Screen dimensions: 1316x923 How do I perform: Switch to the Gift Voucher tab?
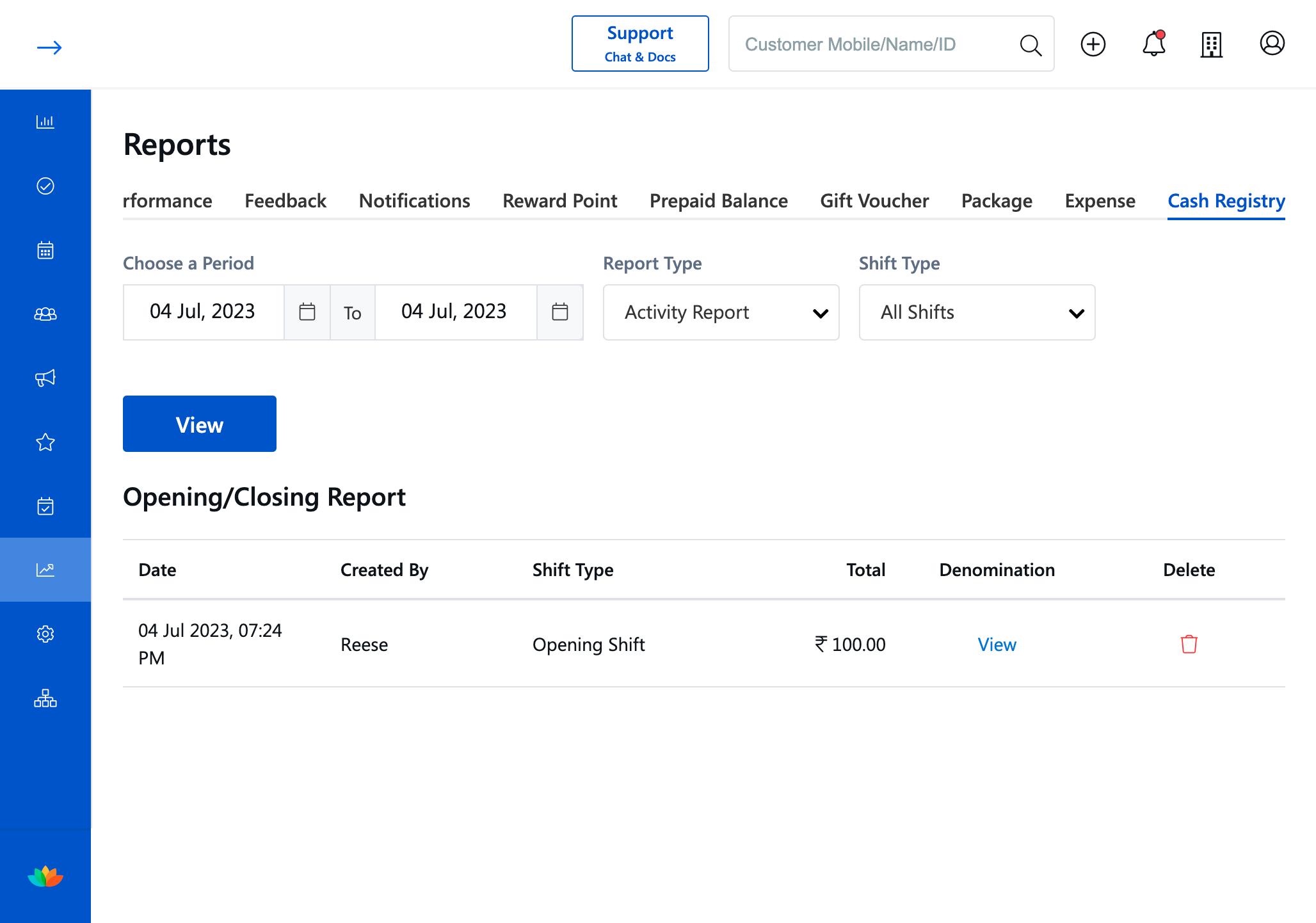(x=874, y=201)
